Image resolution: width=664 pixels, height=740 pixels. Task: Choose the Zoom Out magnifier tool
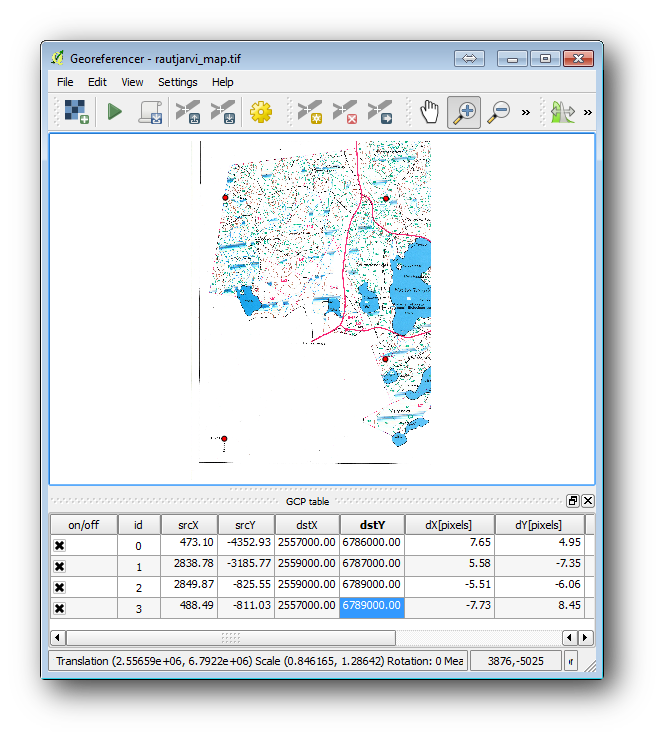coord(498,112)
